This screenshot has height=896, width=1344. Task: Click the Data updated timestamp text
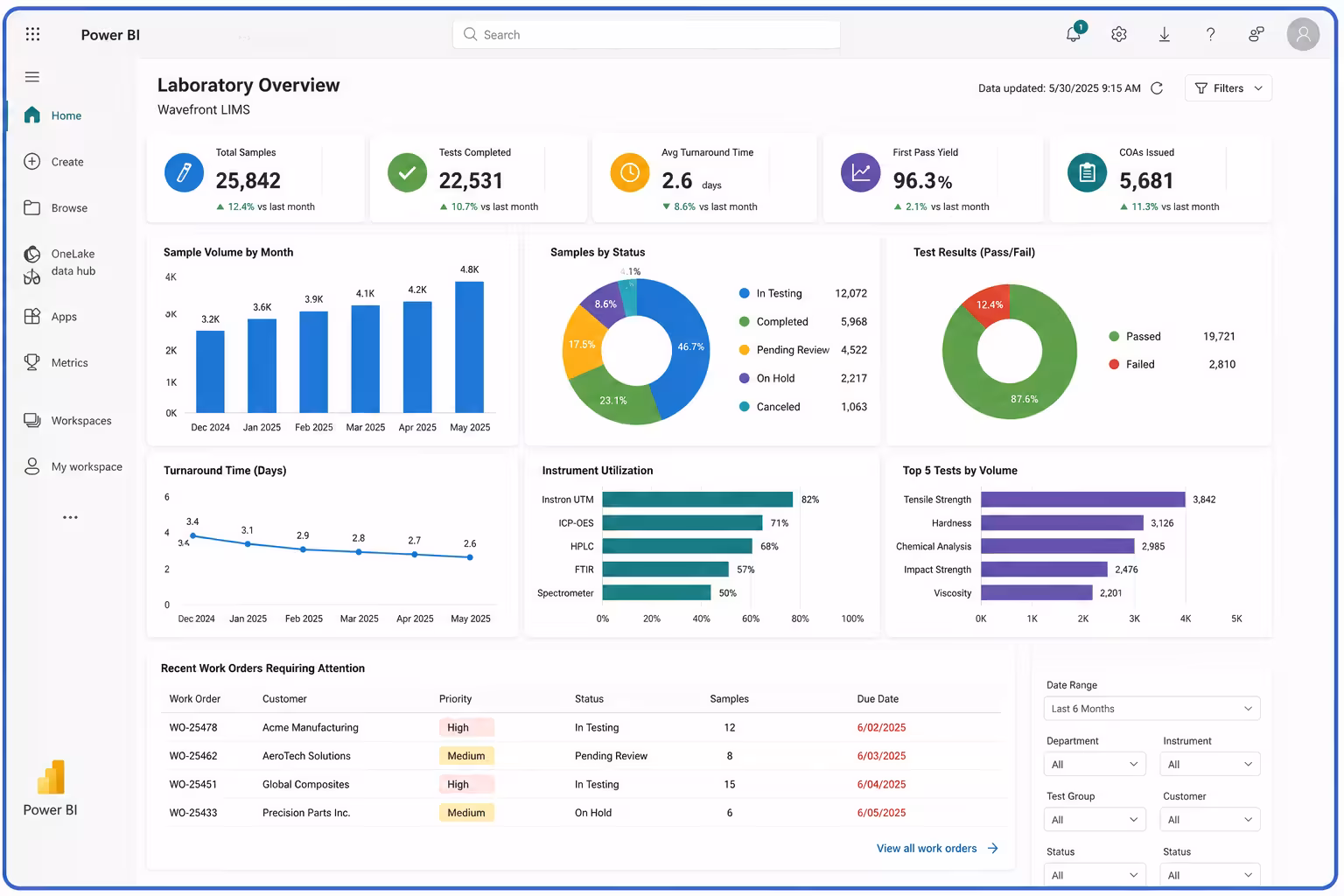(x=1059, y=88)
